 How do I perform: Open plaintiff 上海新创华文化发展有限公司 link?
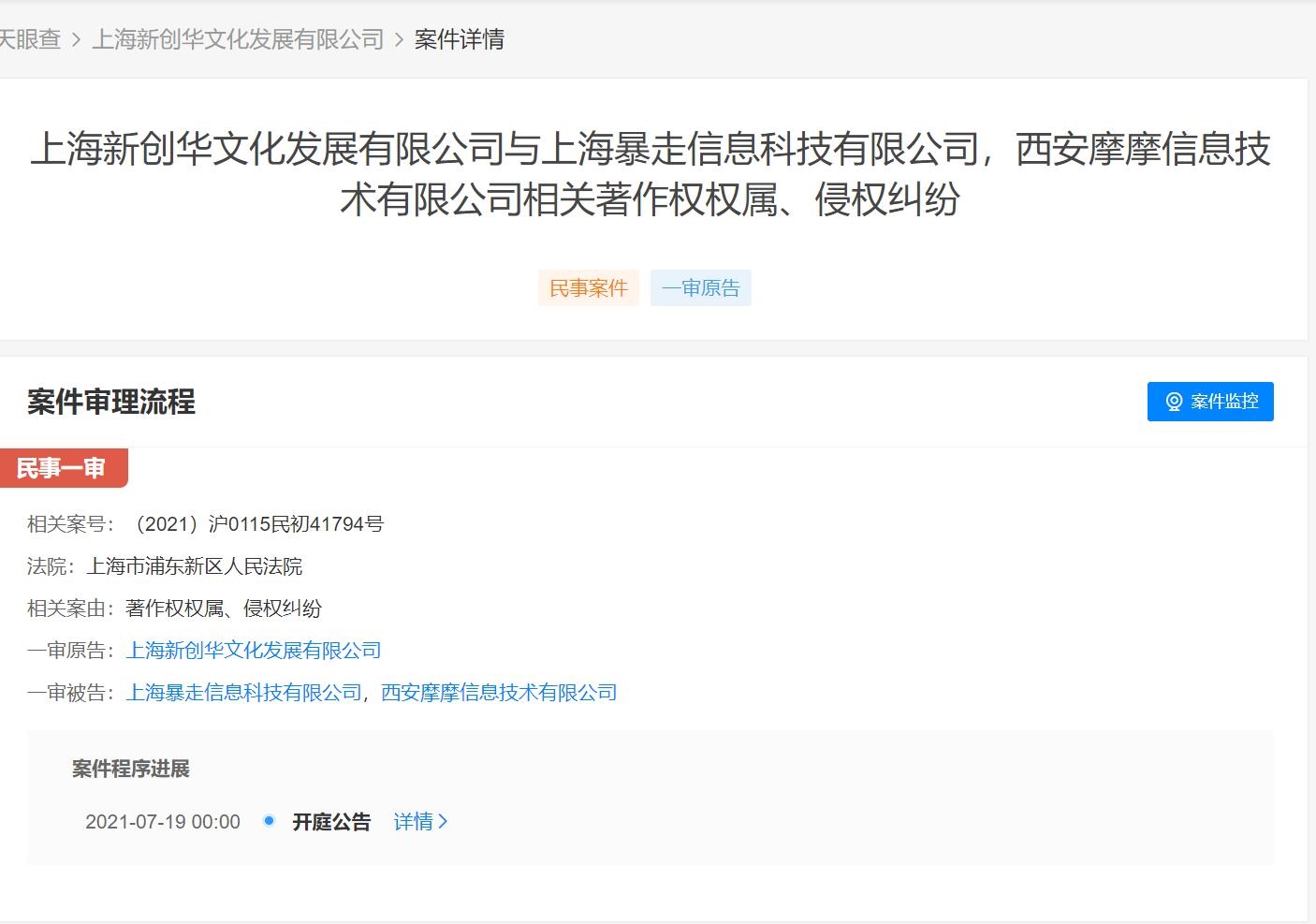click(254, 651)
